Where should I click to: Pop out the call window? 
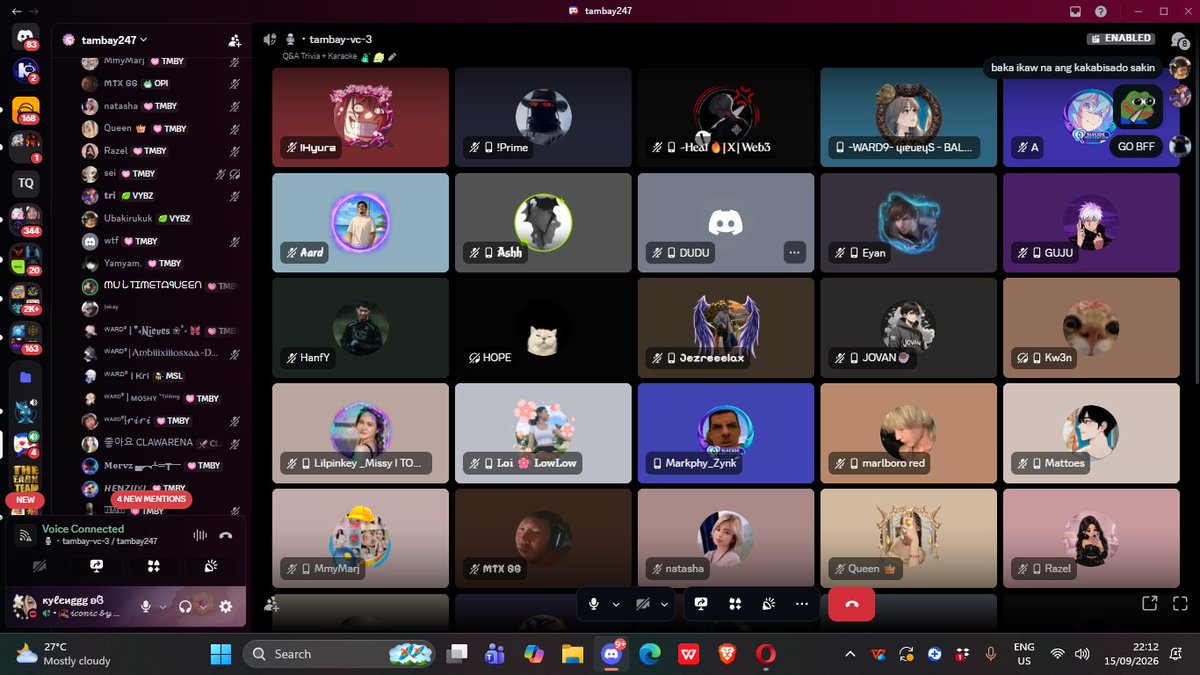point(1150,603)
